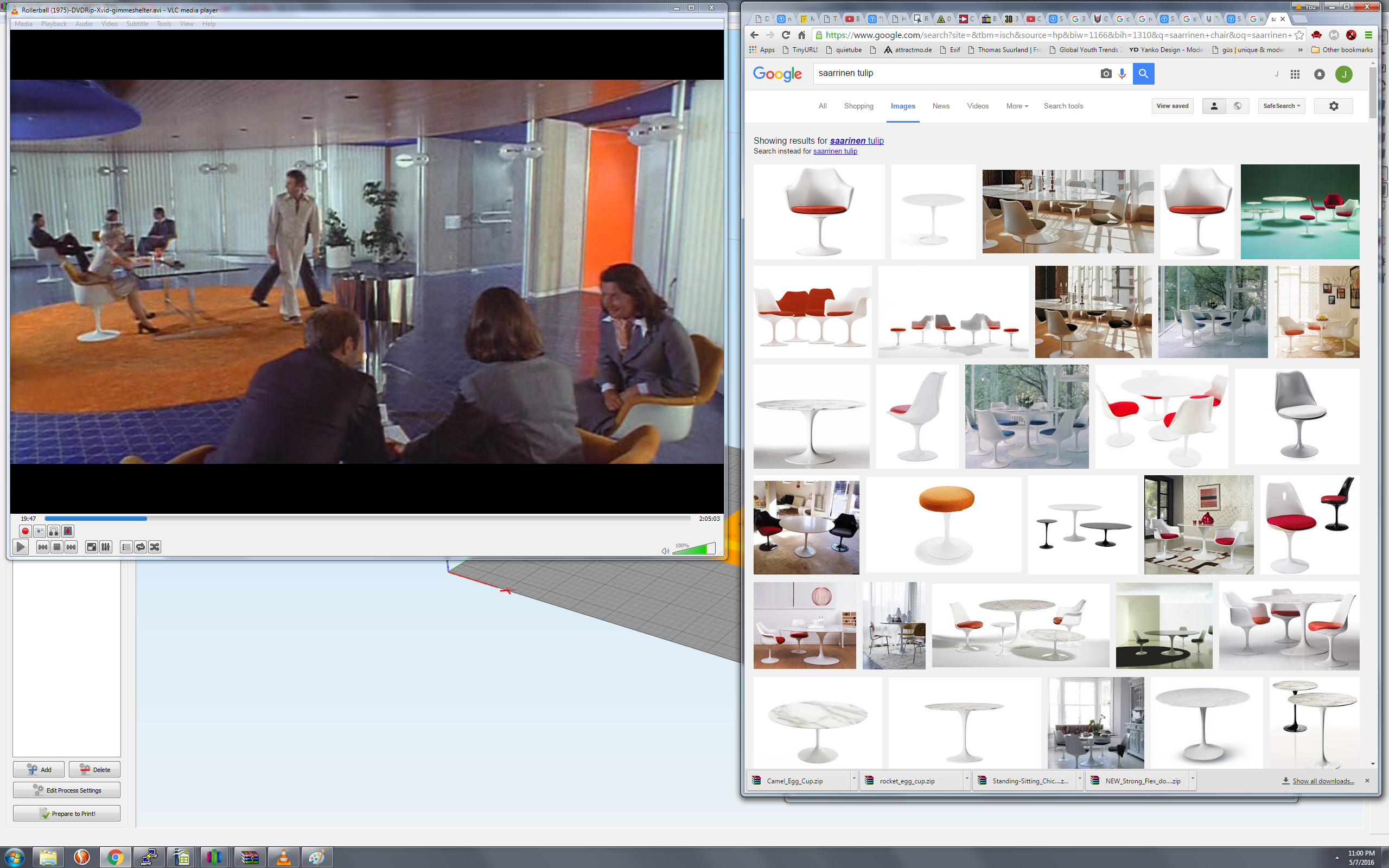Click the VLC record button

(x=24, y=531)
